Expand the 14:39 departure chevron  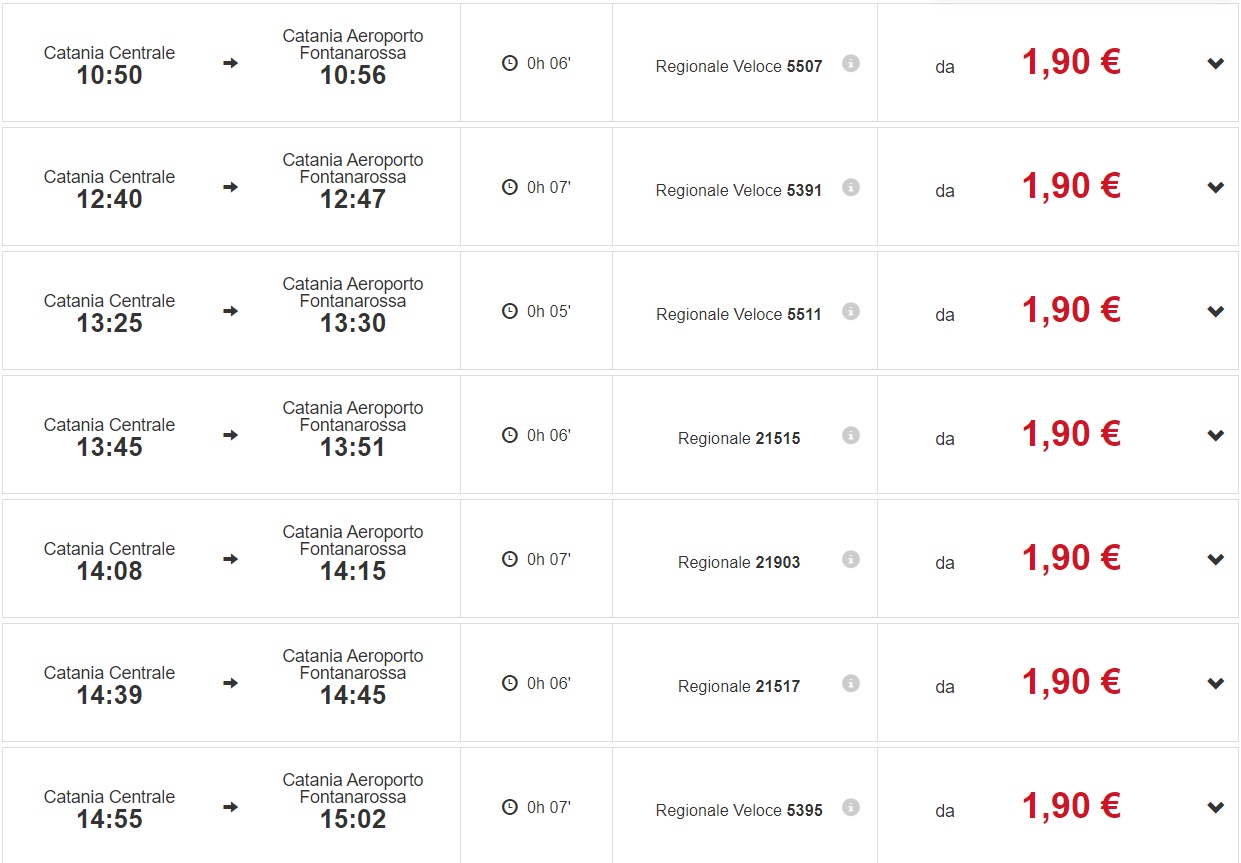point(1215,684)
